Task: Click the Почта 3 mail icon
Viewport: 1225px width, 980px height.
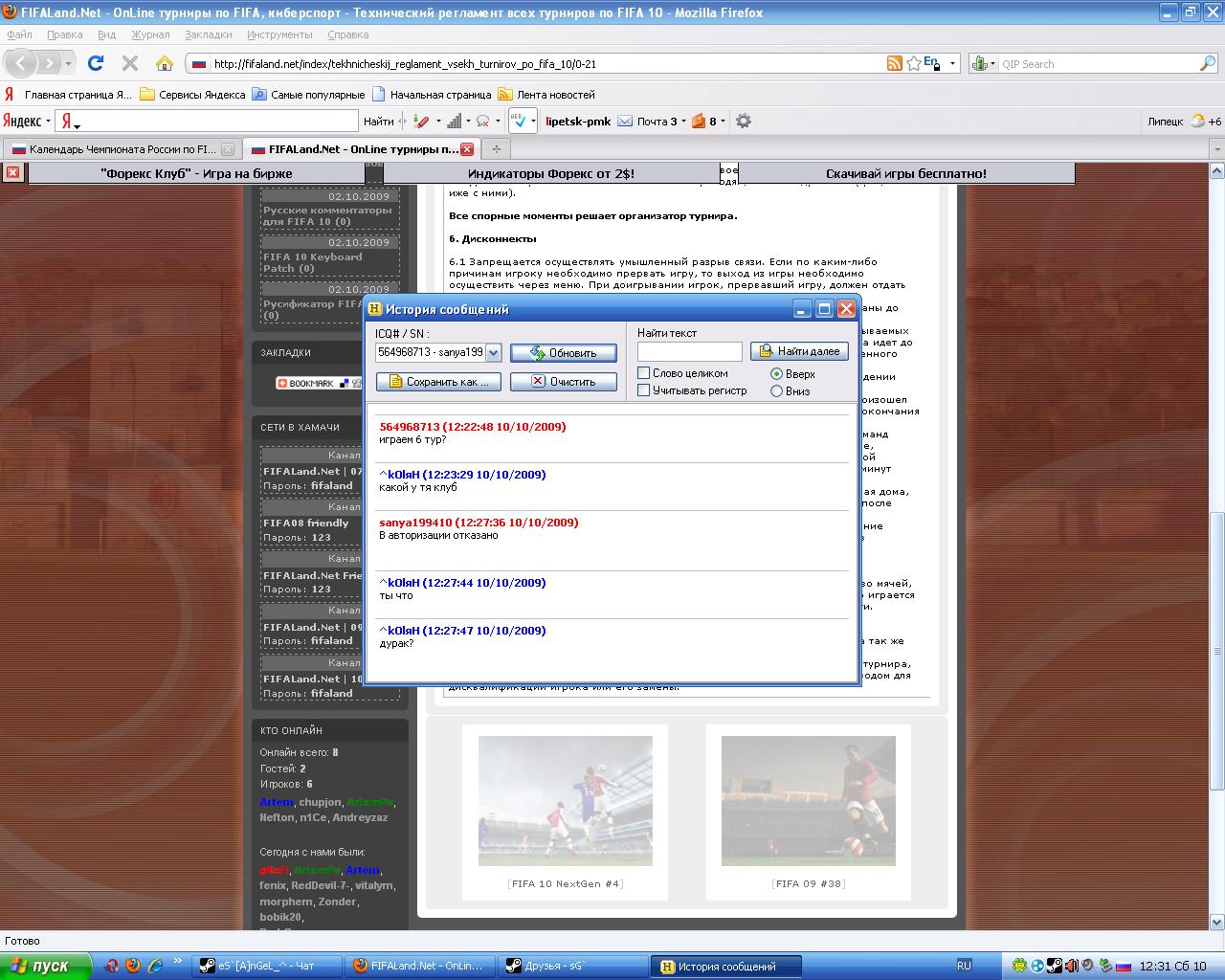Action: click(x=625, y=122)
